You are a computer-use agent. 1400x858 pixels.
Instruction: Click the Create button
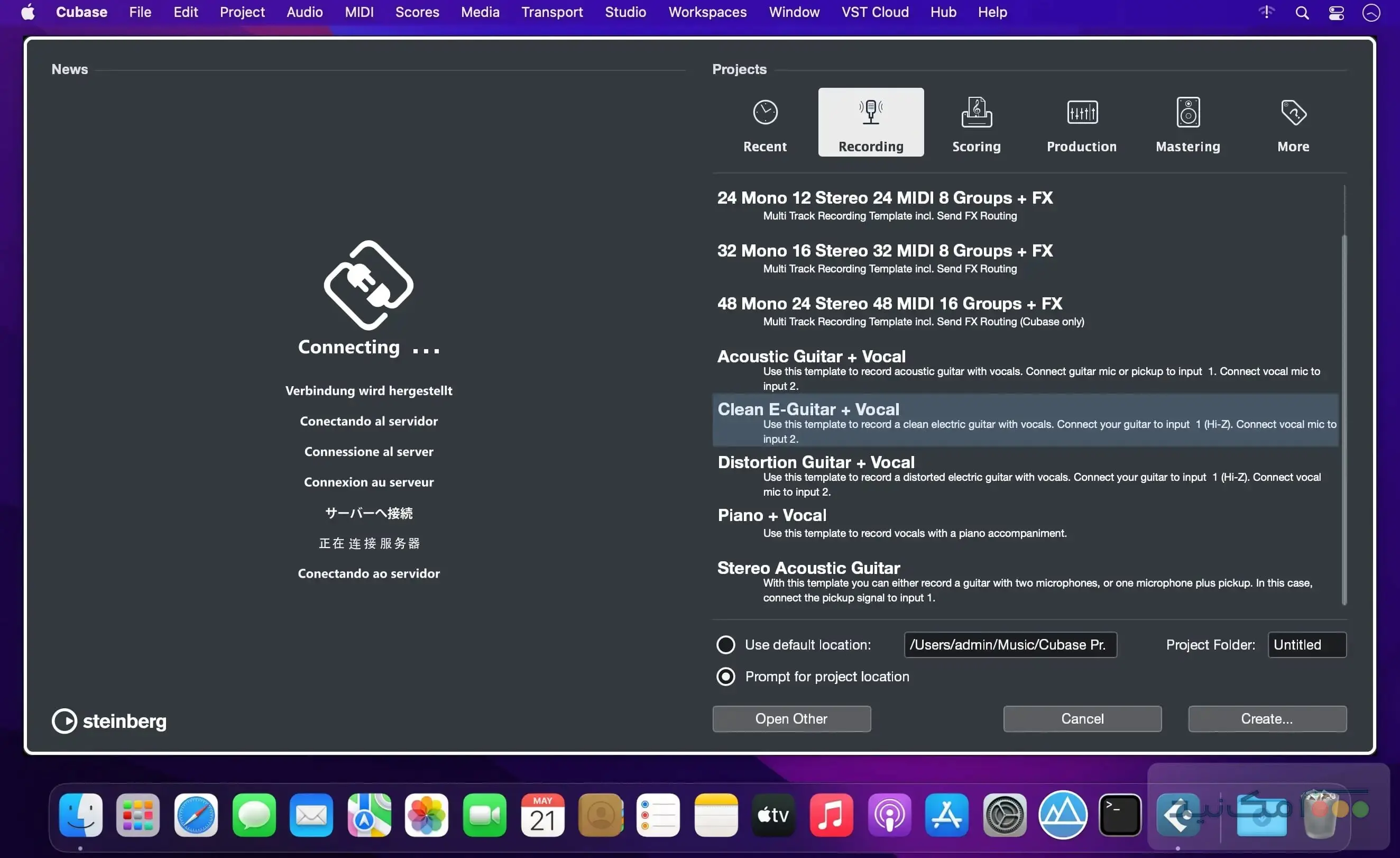1267,719
